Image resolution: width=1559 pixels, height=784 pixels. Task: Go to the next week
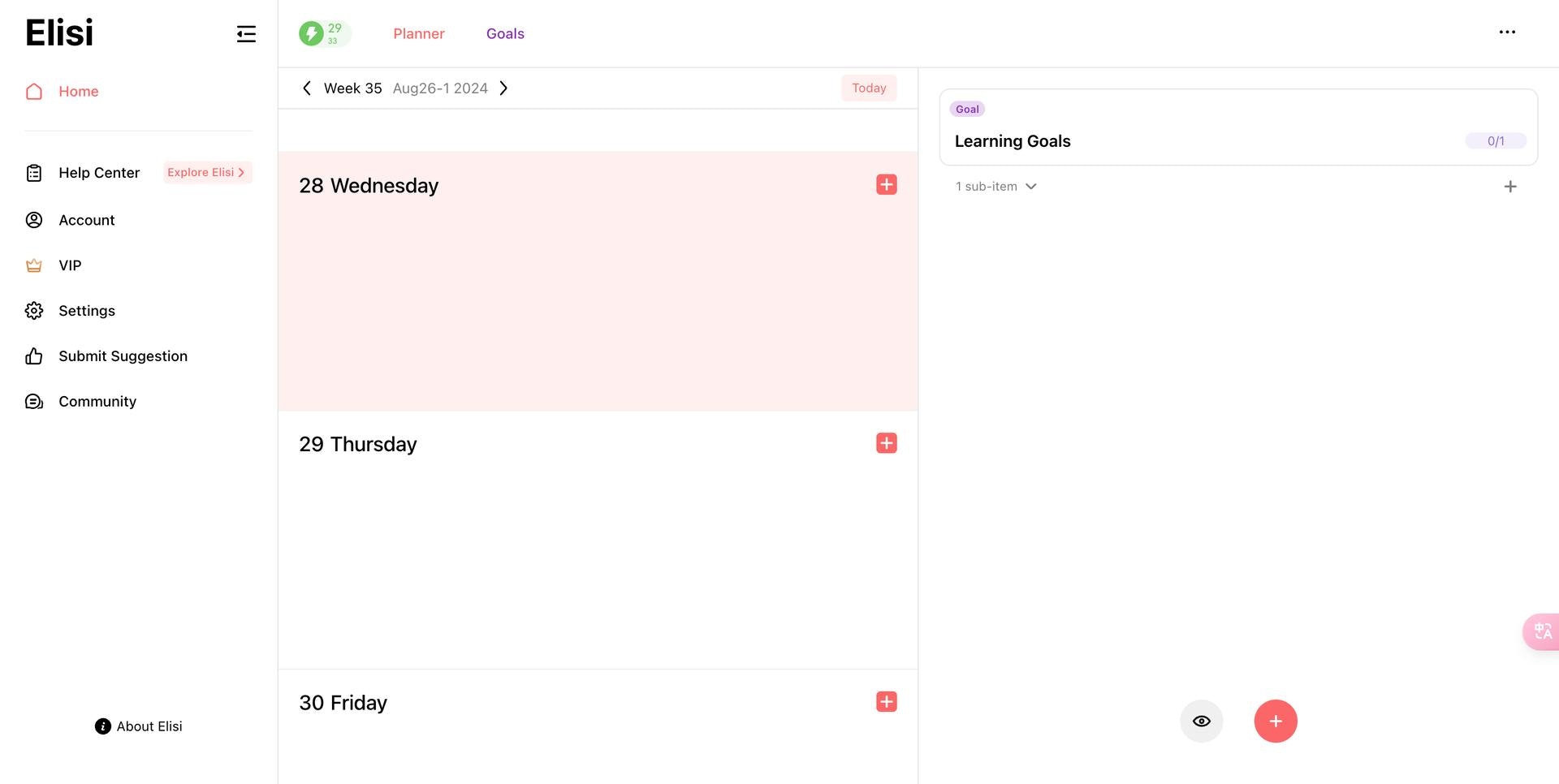[x=503, y=88]
